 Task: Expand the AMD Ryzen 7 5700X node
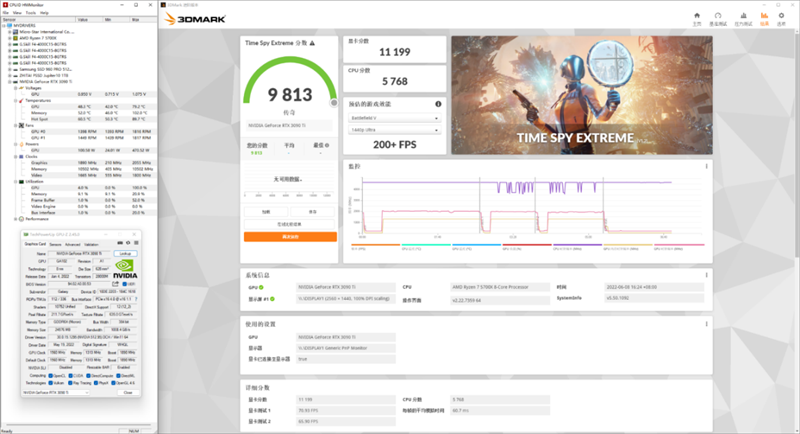tap(9, 38)
